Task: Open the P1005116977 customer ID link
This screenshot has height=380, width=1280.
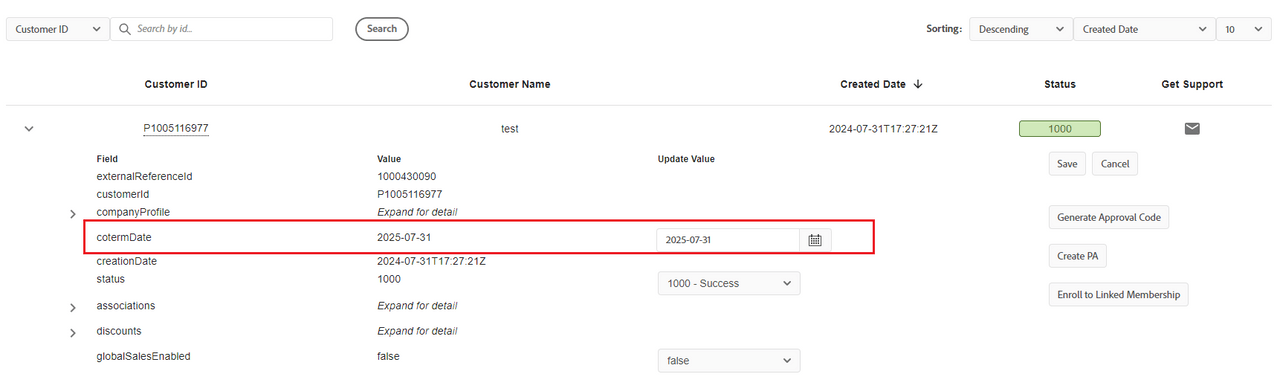Action: (x=176, y=129)
